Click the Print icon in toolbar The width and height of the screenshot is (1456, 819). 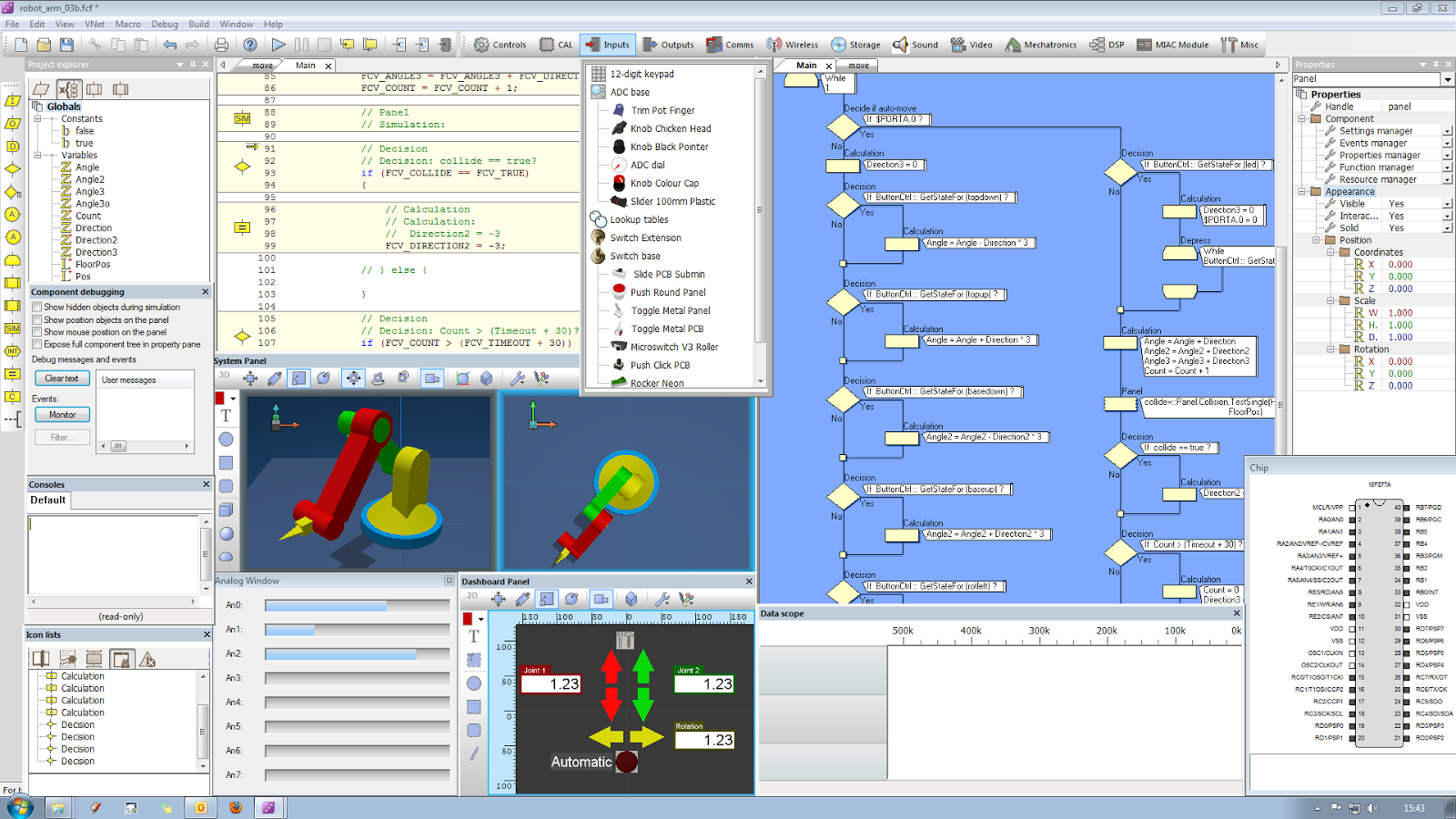[x=221, y=44]
